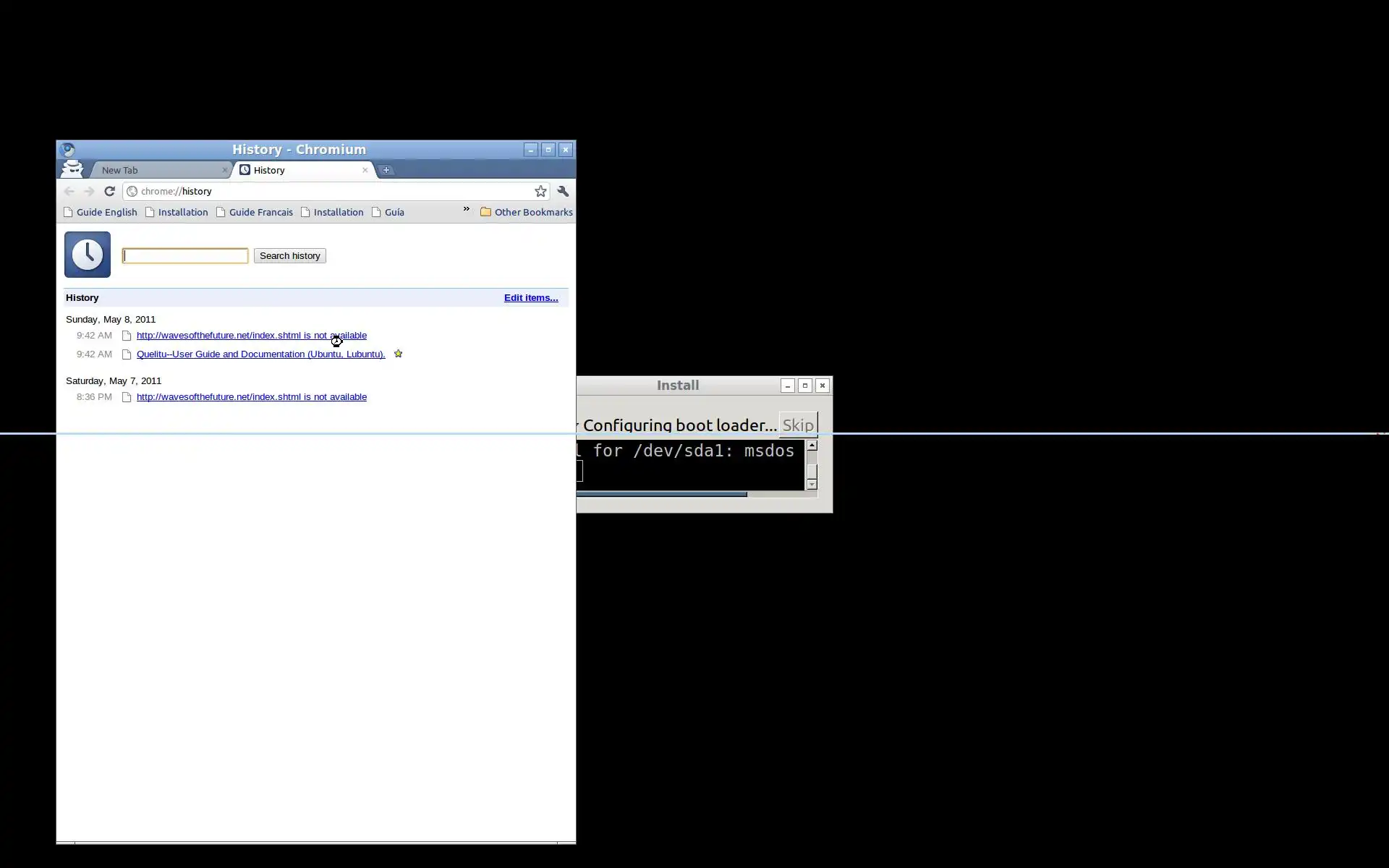Open the wrench settings menu
Viewport: 1389px width, 868px height.
(x=563, y=192)
